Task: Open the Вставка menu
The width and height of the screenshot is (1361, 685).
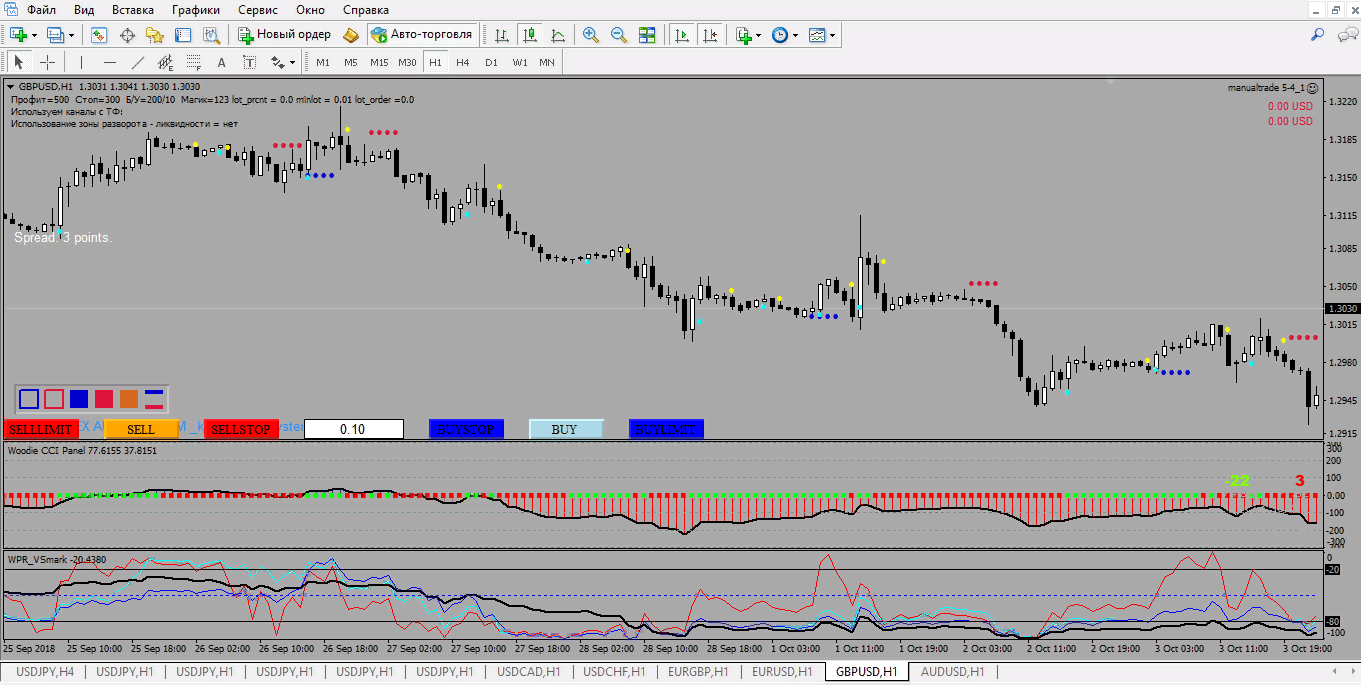Action: (x=133, y=10)
